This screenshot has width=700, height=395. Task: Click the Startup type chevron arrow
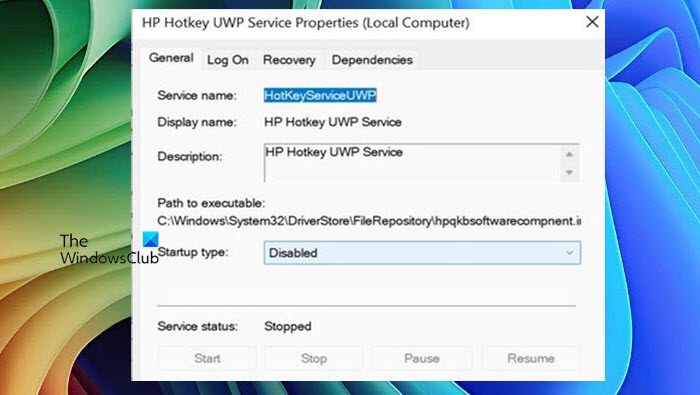569,253
